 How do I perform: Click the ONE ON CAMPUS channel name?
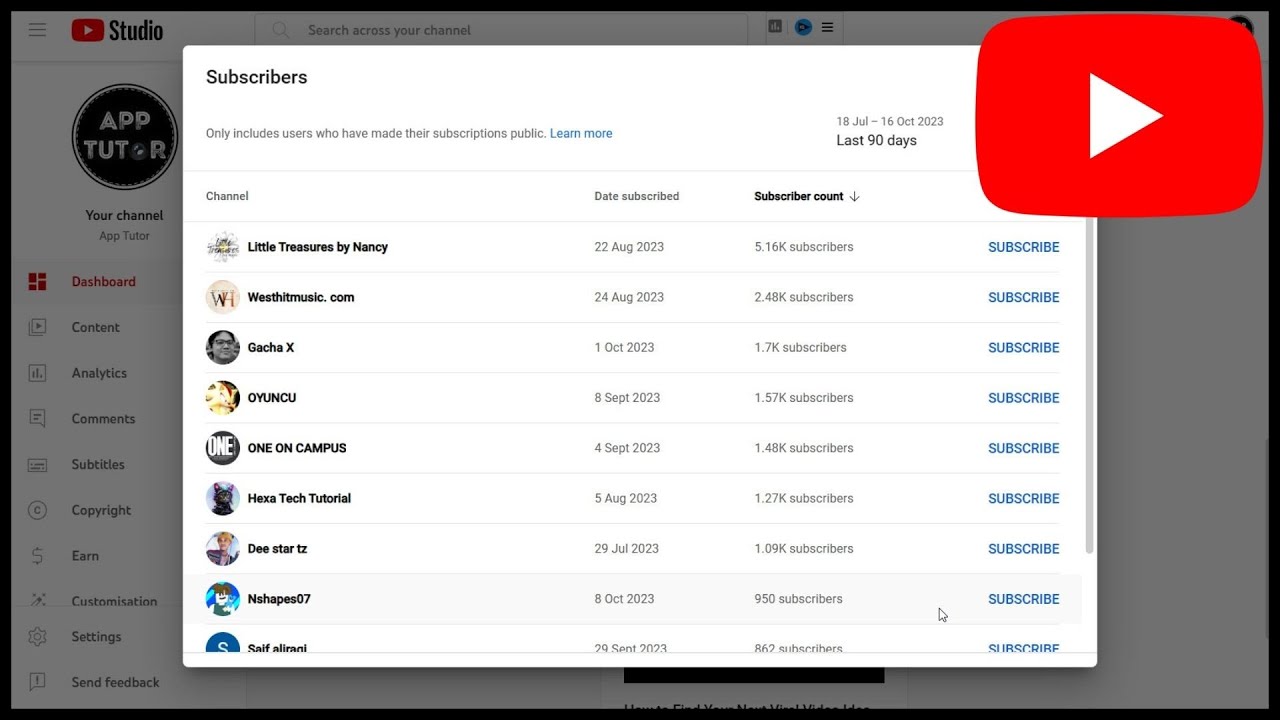[297, 448]
